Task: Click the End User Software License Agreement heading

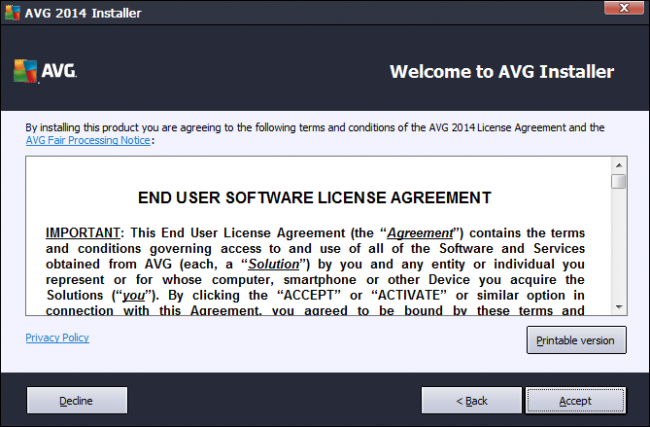Action: point(314,197)
